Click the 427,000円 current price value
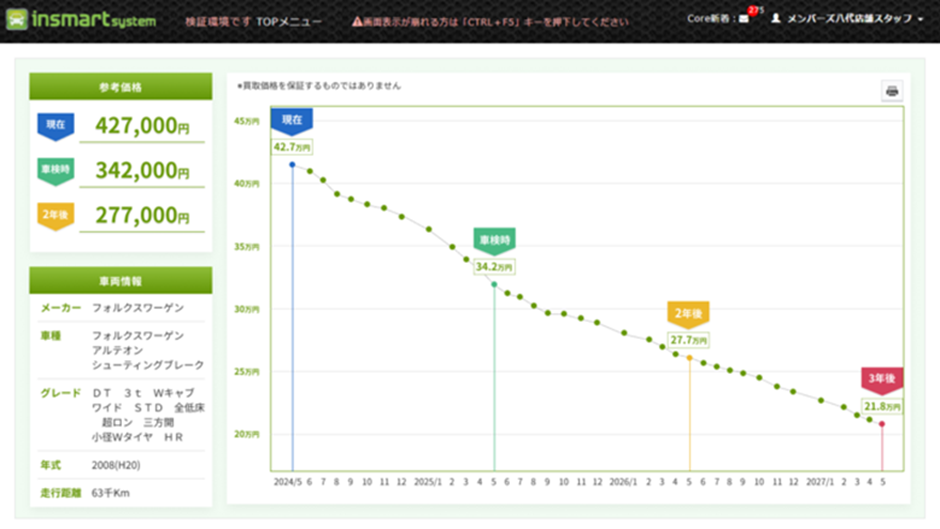940x529 pixels. (x=141, y=125)
